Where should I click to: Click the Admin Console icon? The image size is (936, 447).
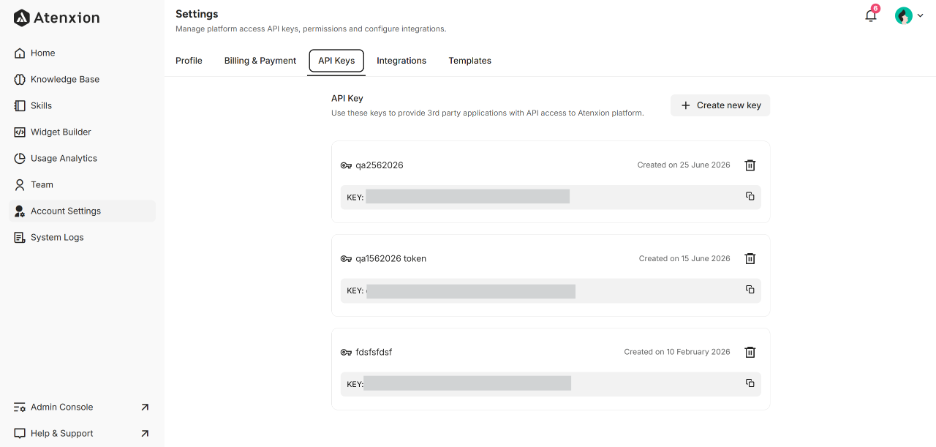[x=20, y=407]
